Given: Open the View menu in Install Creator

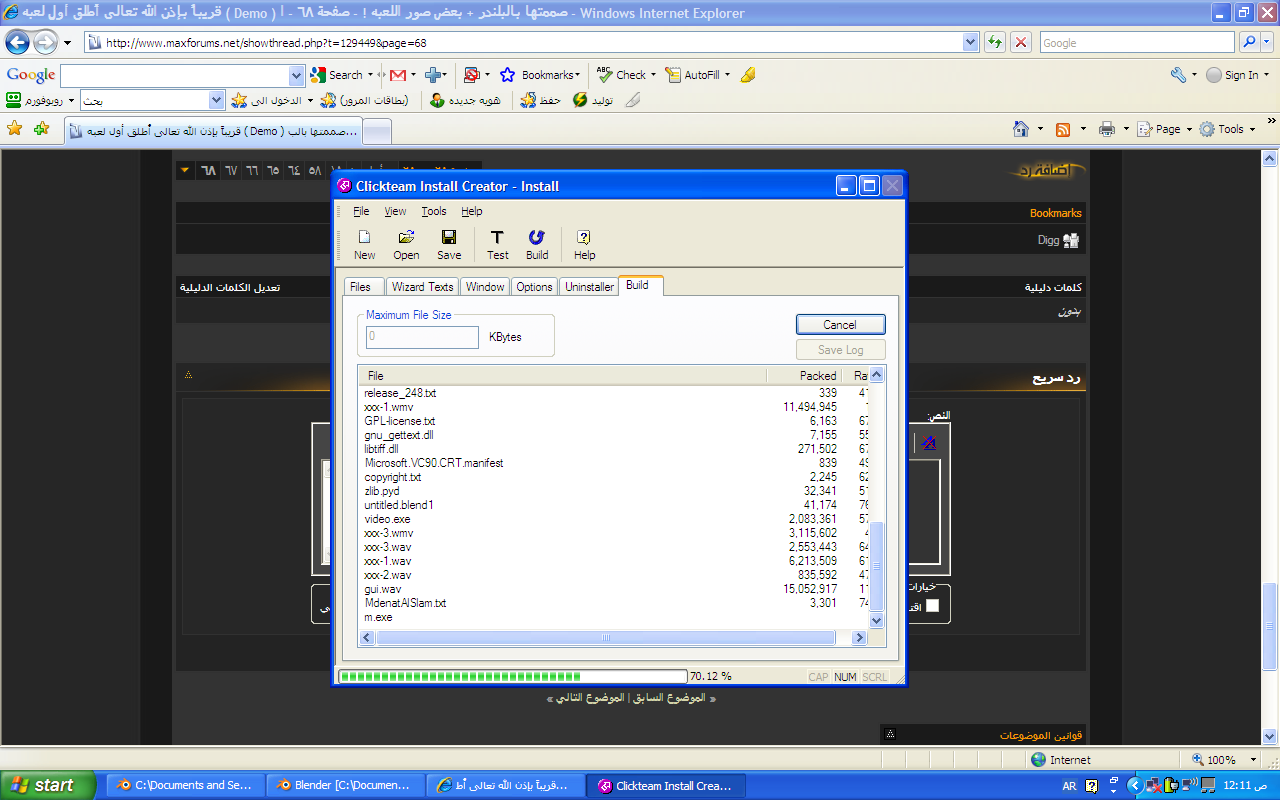Looking at the screenshot, I should (x=396, y=211).
